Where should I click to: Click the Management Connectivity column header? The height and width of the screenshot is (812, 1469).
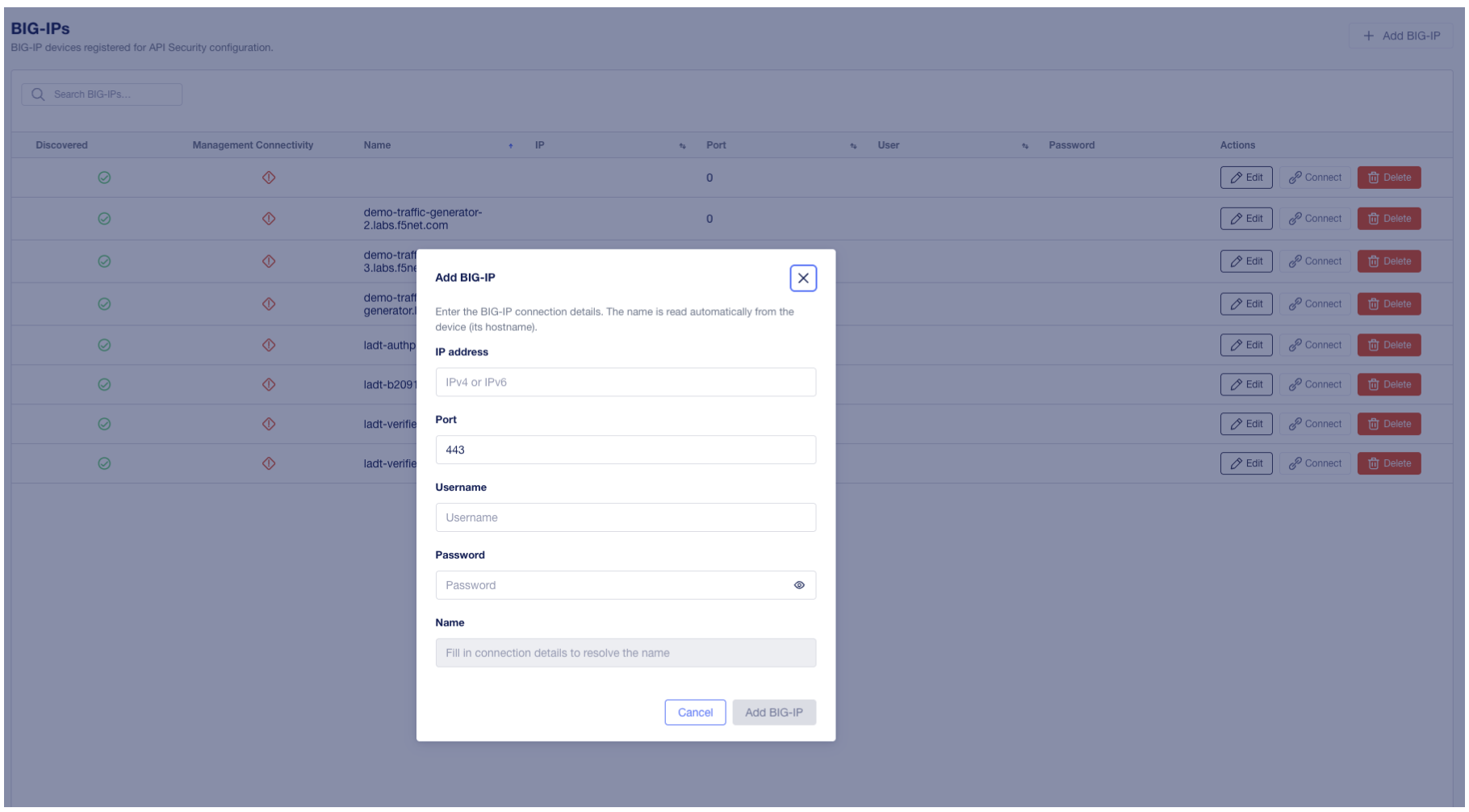pos(253,145)
